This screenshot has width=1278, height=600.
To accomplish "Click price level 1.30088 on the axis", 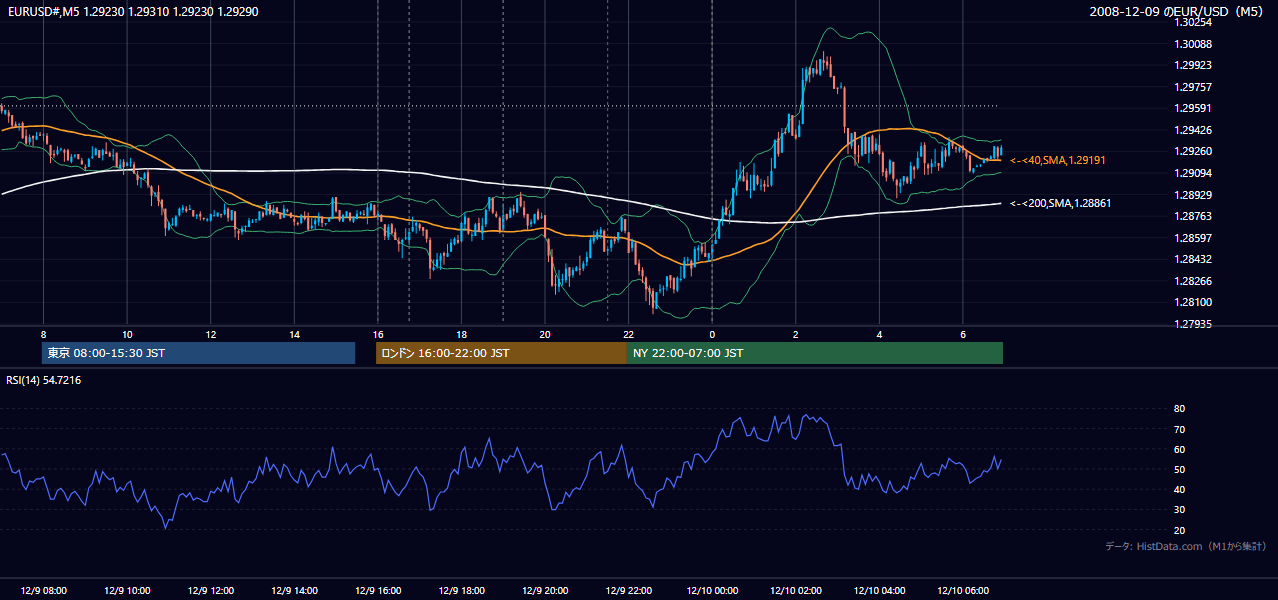I will coord(1193,44).
